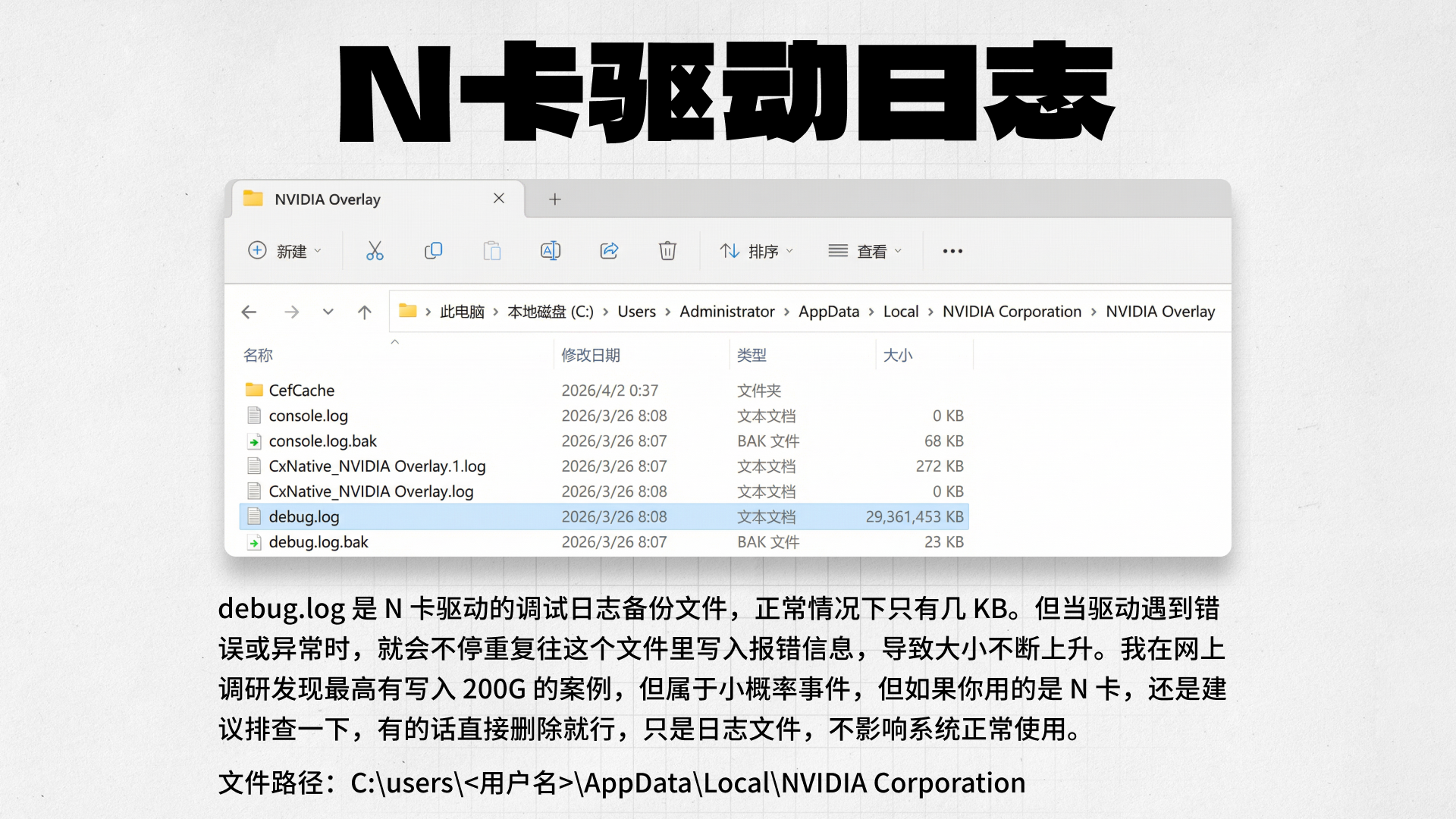Expand the 查看 view dropdown
Image resolution: width=1456 pixels, height=819 pixels.
click(864, 251)
